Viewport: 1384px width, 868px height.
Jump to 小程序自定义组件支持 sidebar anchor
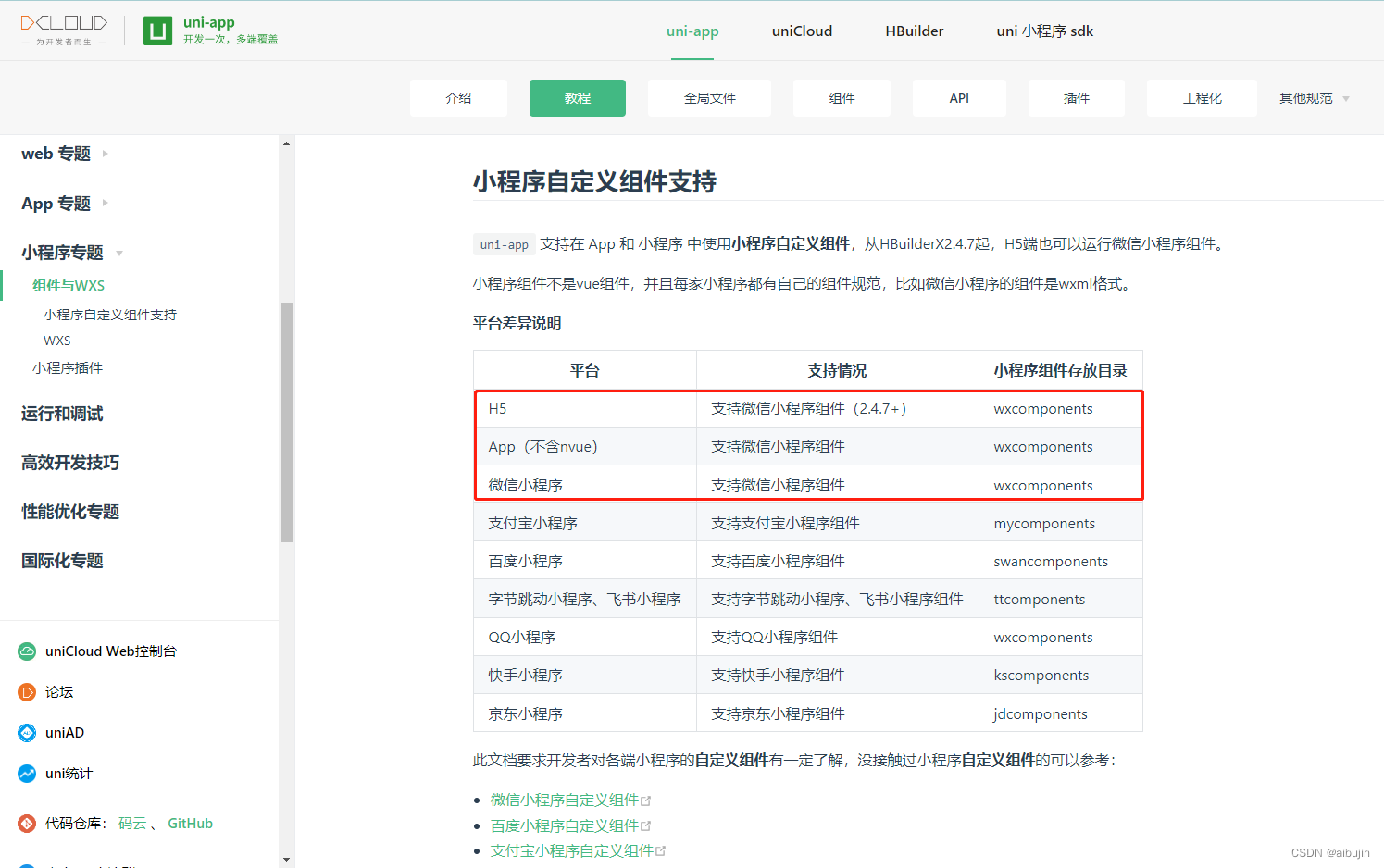coord(110,315)
